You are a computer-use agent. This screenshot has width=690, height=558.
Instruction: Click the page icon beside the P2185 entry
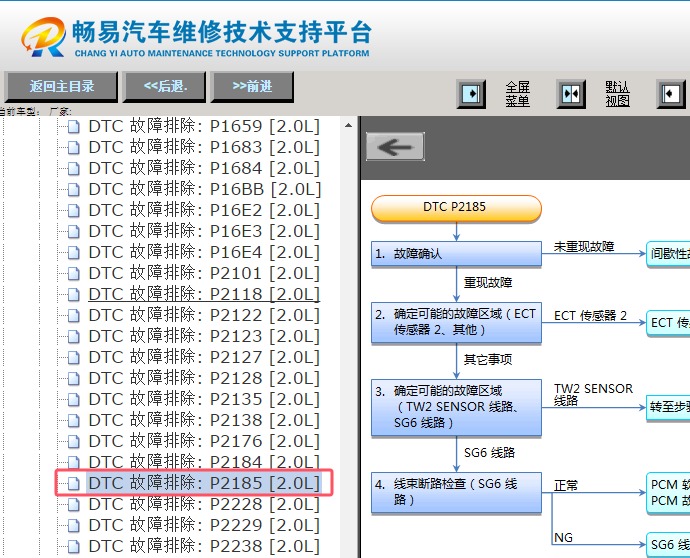pos(73,484)
